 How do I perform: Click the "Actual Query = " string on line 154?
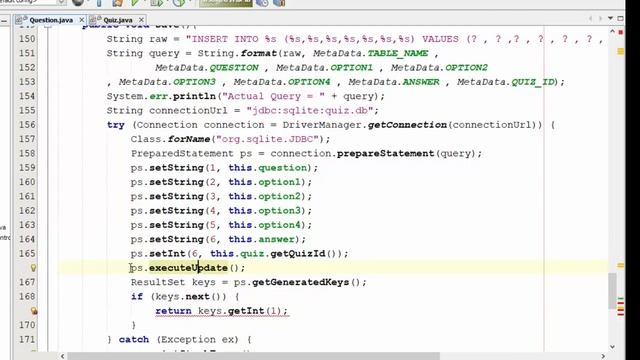[273, 96]
